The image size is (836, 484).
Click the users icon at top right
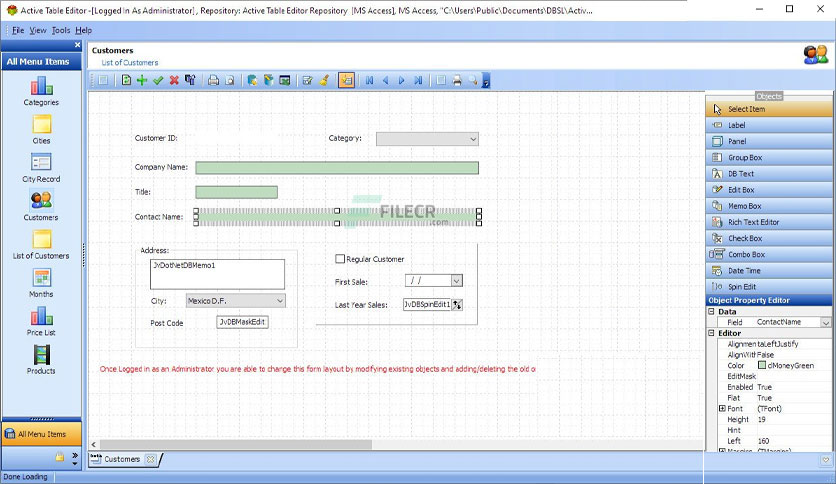coord(816,54)
